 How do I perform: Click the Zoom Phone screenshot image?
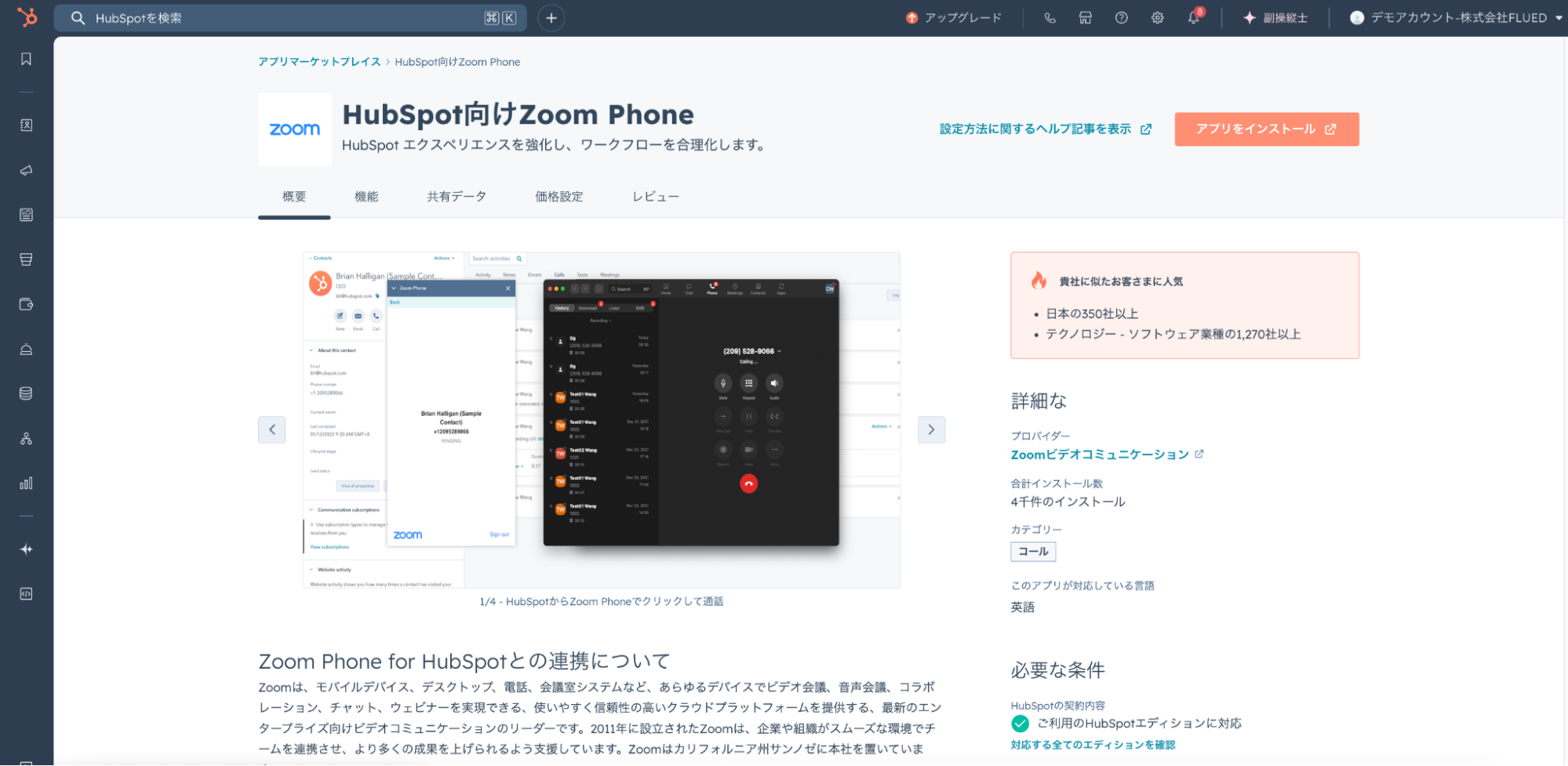602,420
